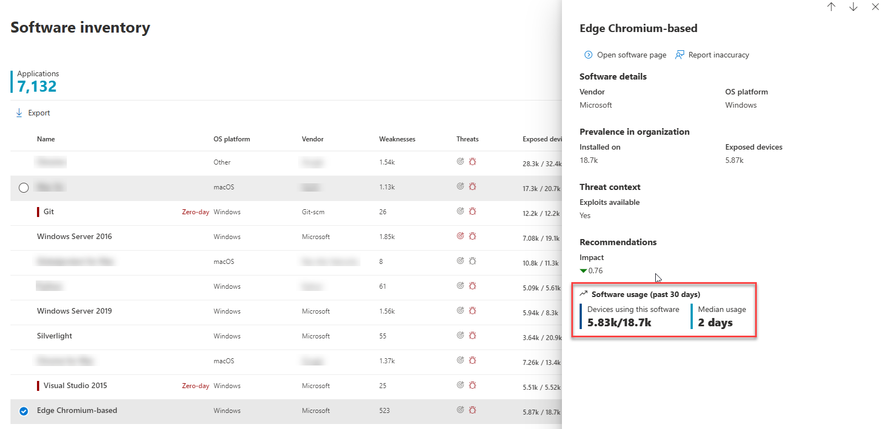Close the Edge Chromium-based details panel

[x=875, y=7]
